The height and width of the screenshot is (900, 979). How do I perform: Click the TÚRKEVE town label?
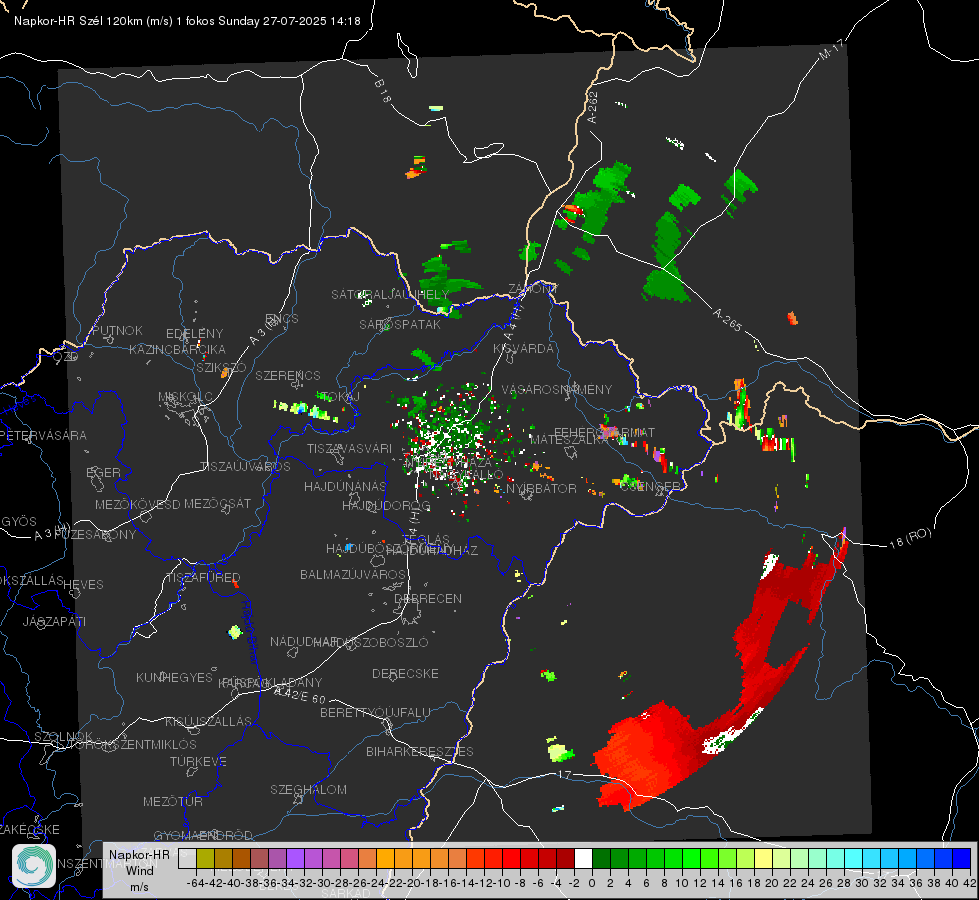pos(199,761)
